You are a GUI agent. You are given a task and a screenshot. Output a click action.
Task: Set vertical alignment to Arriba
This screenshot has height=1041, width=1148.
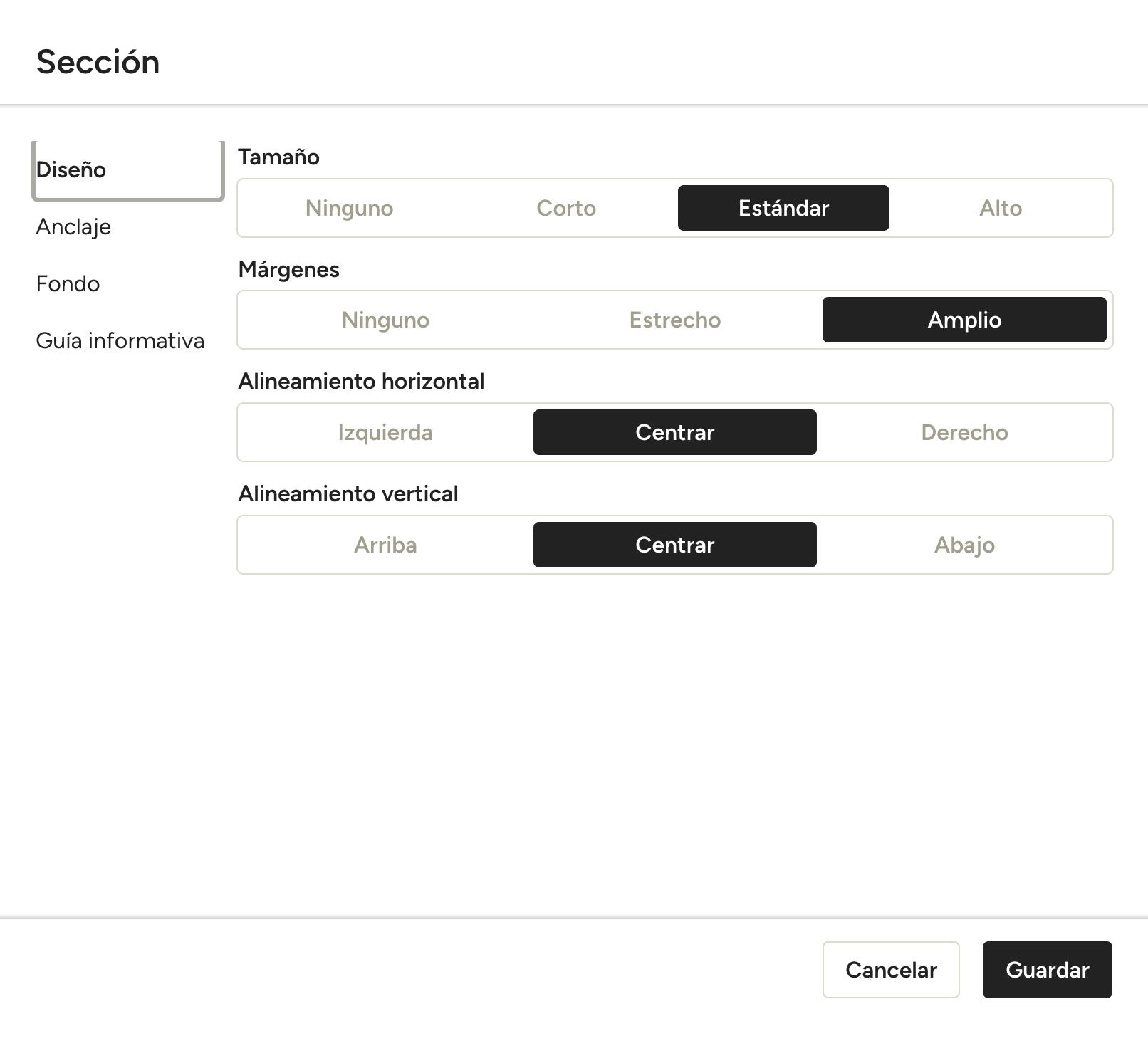click(385, 545)
